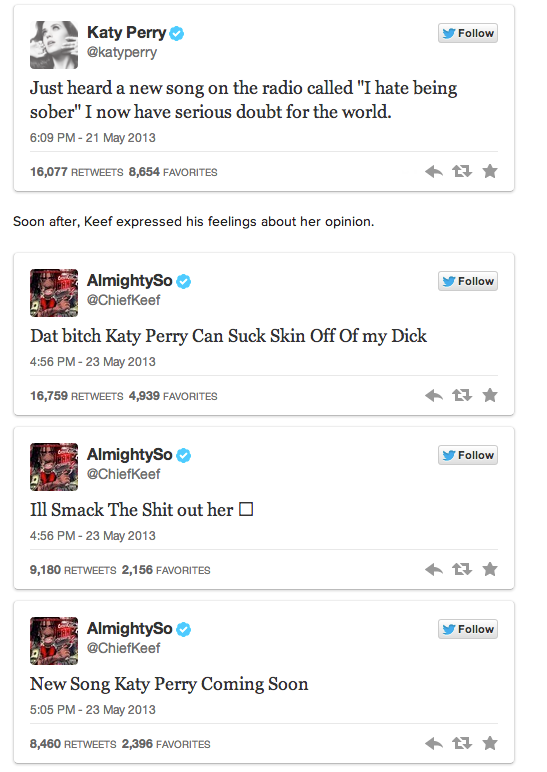Viewport: 547px width, 772px height.
Task: Open AlmightySo avatar on the first ChiefKeef tweet
Action: 54,293
